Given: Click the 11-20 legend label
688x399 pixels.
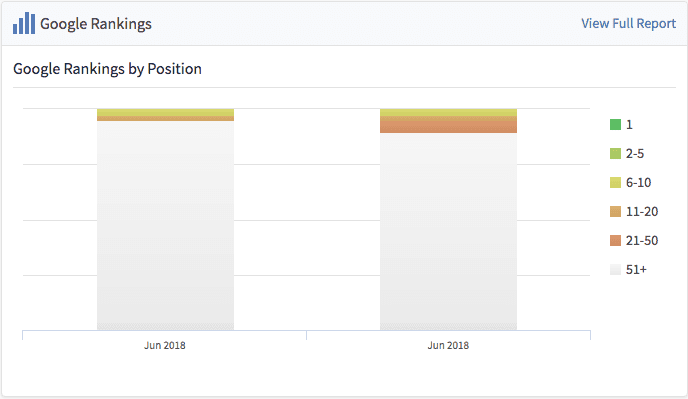Looking at the screenshot, I should 642,212.
